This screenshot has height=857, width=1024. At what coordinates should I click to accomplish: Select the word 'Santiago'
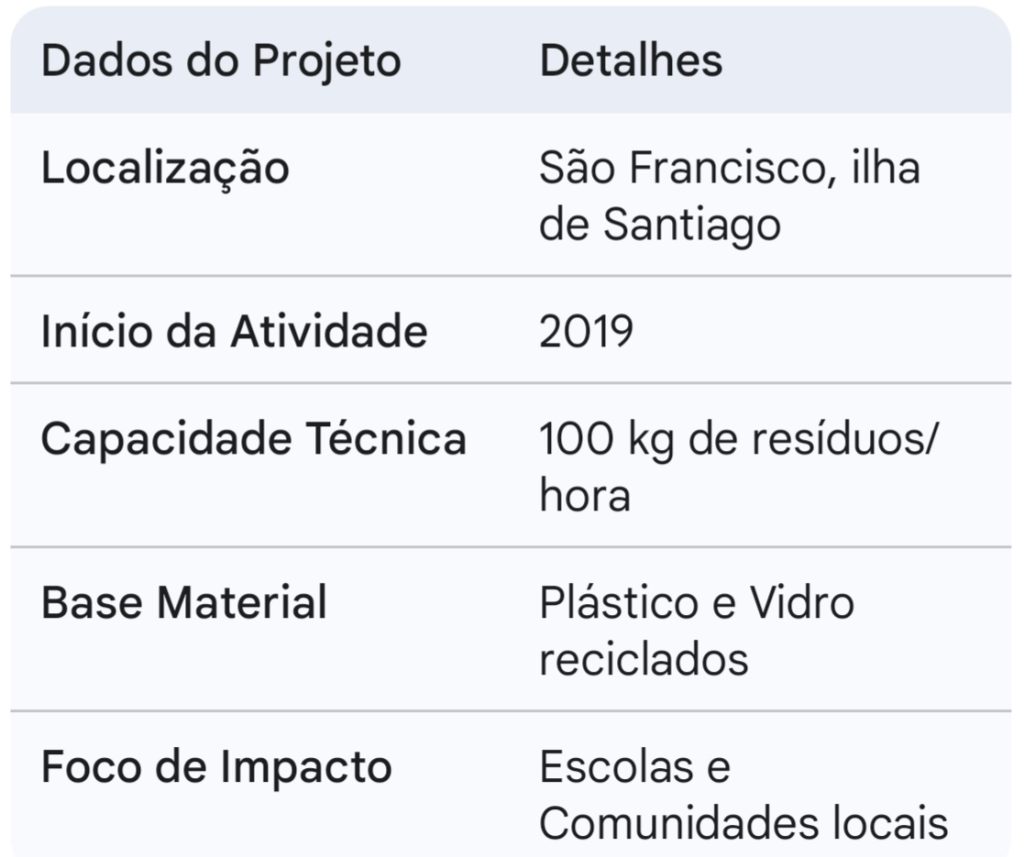point(691,225)
